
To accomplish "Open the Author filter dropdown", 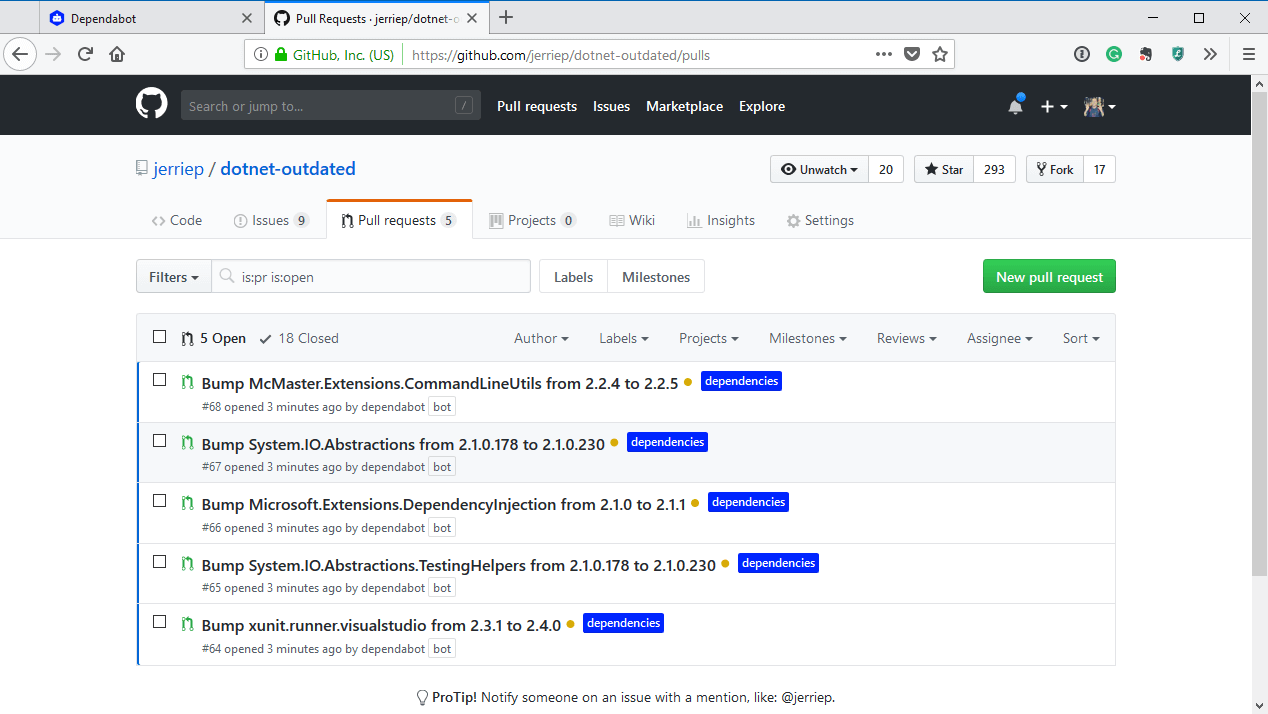I will 541,338.
